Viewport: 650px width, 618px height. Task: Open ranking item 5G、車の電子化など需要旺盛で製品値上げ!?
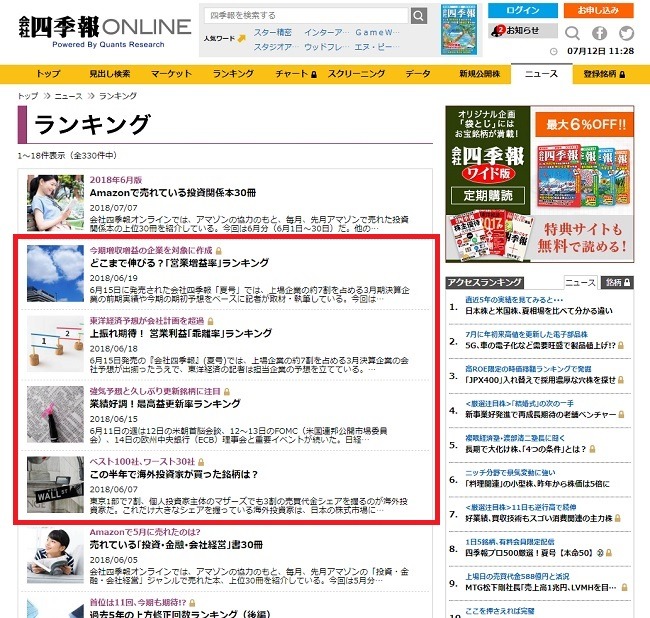coord(540,345)
